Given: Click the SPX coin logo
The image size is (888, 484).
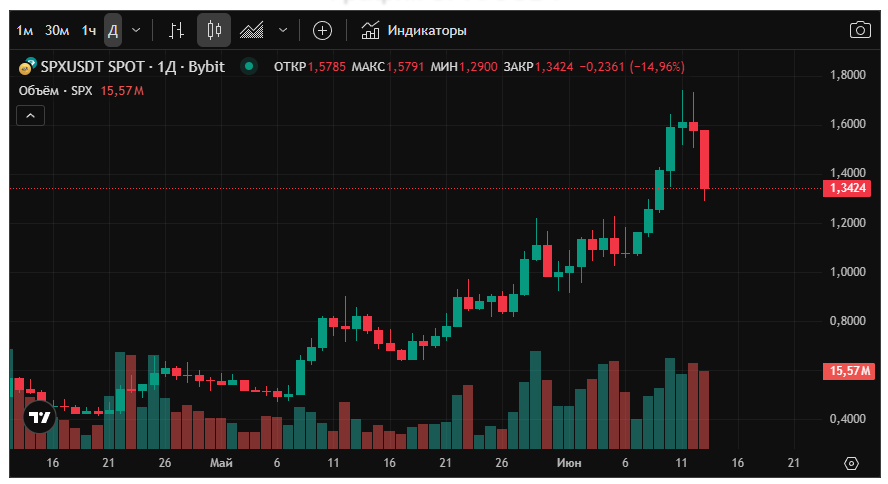Looking at the screenshot, I should pyautogui.click(x=28, y=66).
